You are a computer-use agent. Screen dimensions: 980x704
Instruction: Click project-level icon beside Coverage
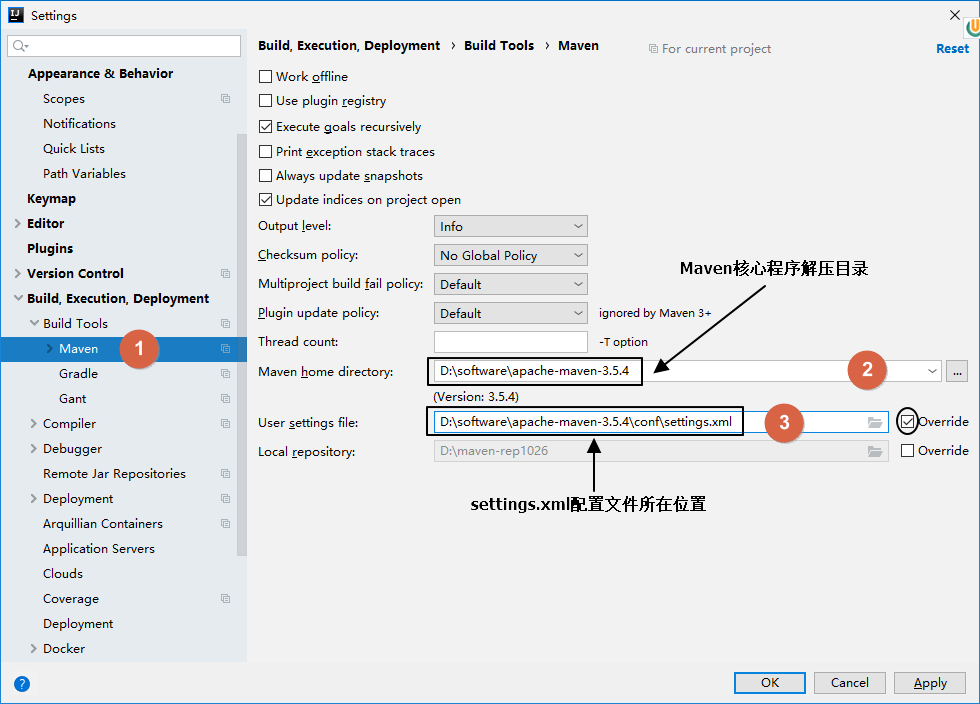[x=225, y=599]
